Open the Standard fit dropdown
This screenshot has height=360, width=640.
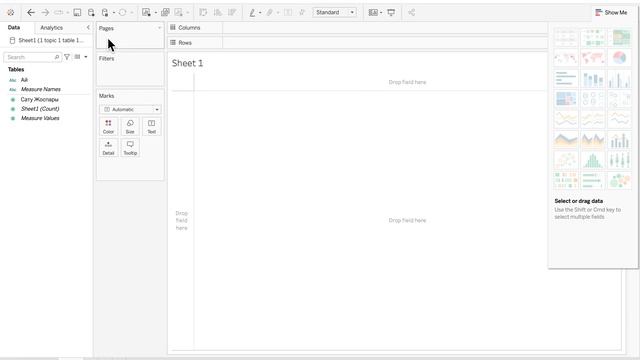(335, 13)
